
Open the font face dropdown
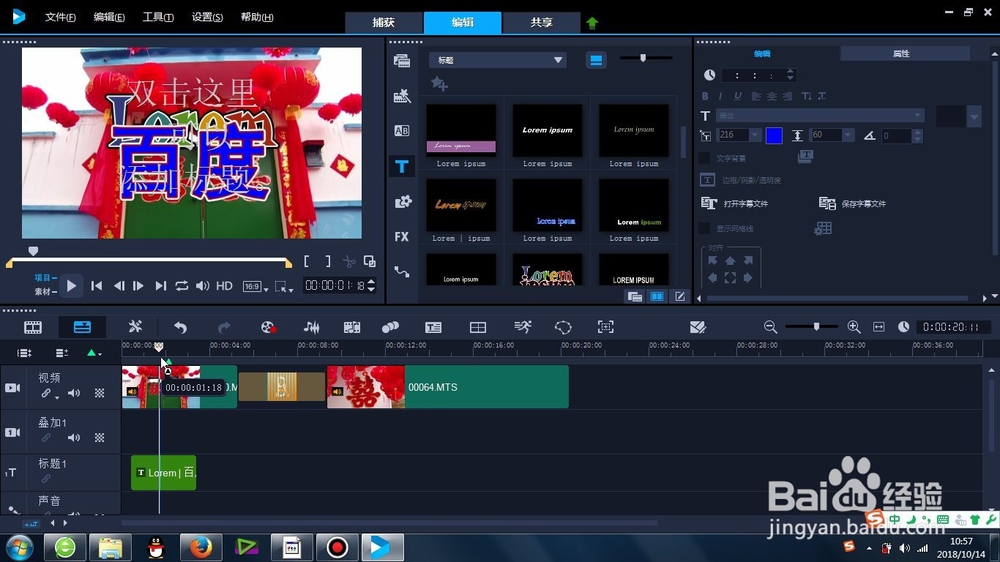(820, 115)
